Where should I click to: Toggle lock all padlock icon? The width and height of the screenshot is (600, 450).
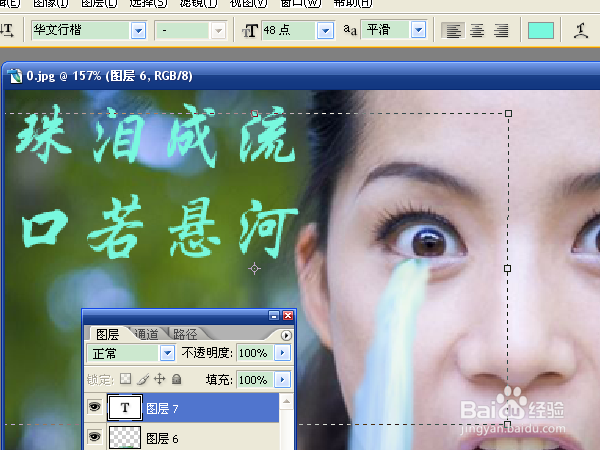[176, 379]
